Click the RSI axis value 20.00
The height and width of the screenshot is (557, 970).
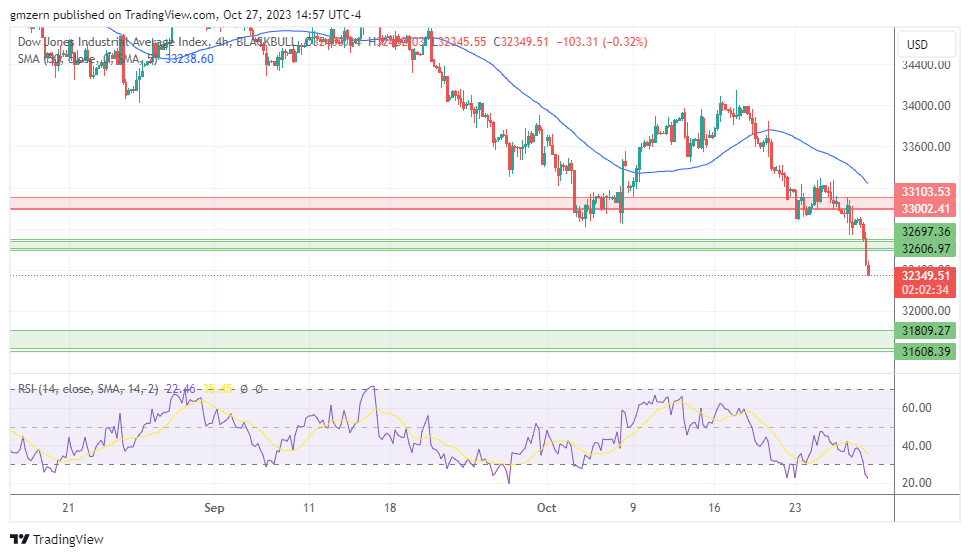point(917,483)
